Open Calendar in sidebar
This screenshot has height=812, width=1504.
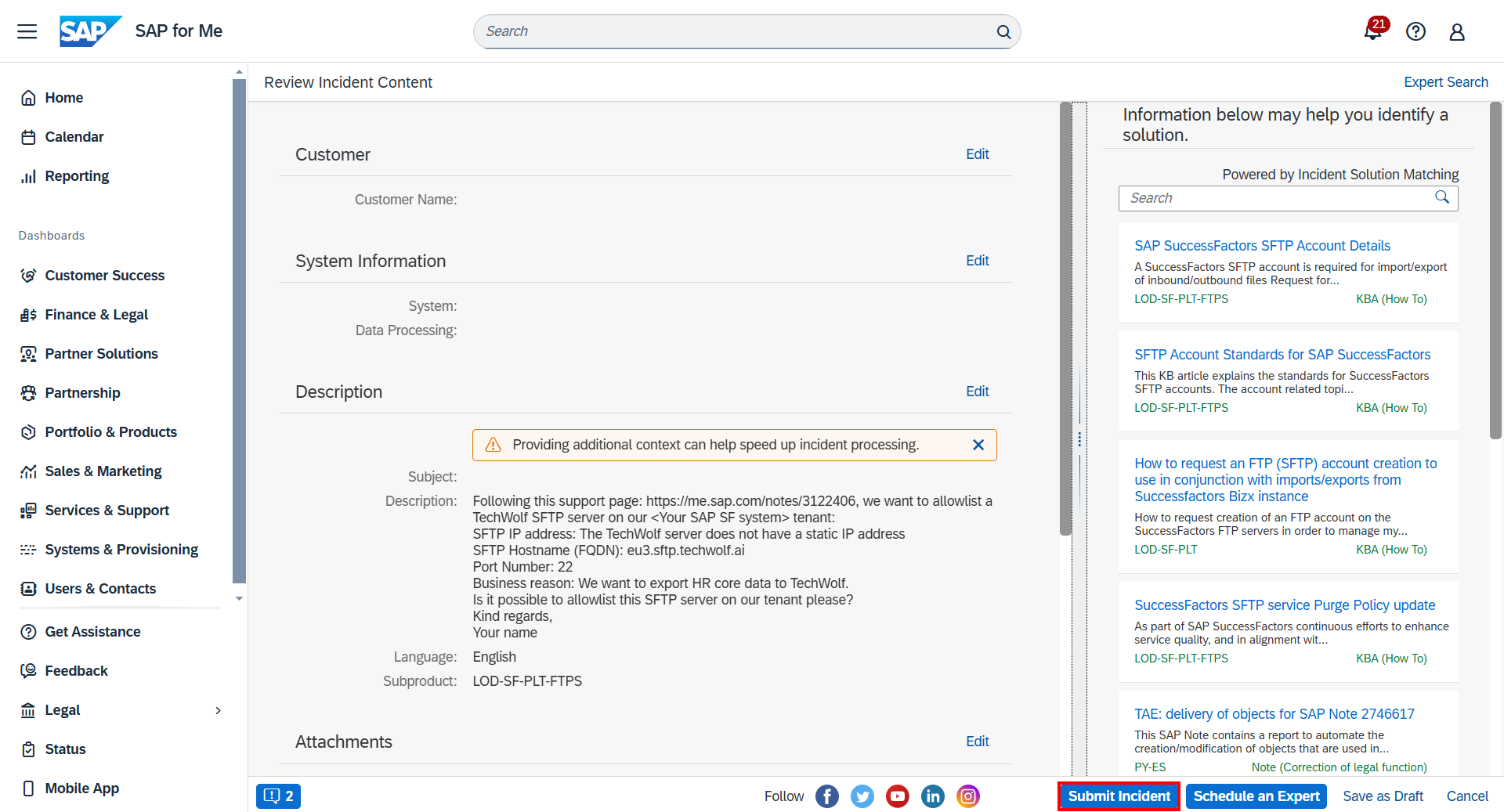point(74,137)
